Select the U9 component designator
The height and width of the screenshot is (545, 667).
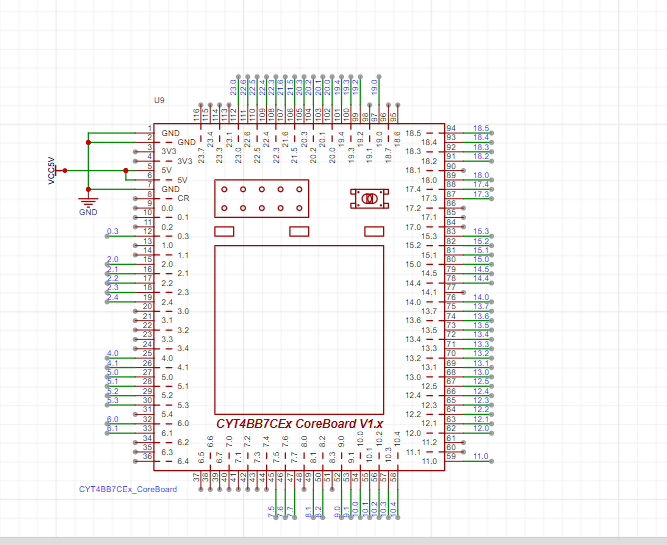coord(159,100)
